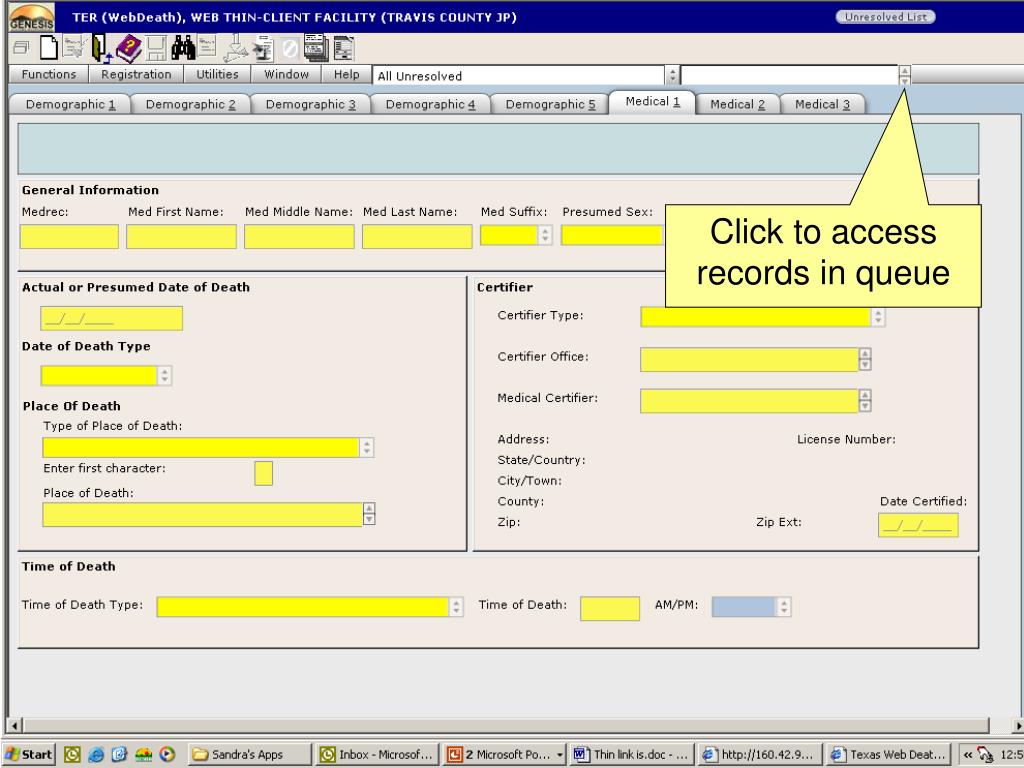Expand the Time of Death Type dropdown

pos(456,607)
